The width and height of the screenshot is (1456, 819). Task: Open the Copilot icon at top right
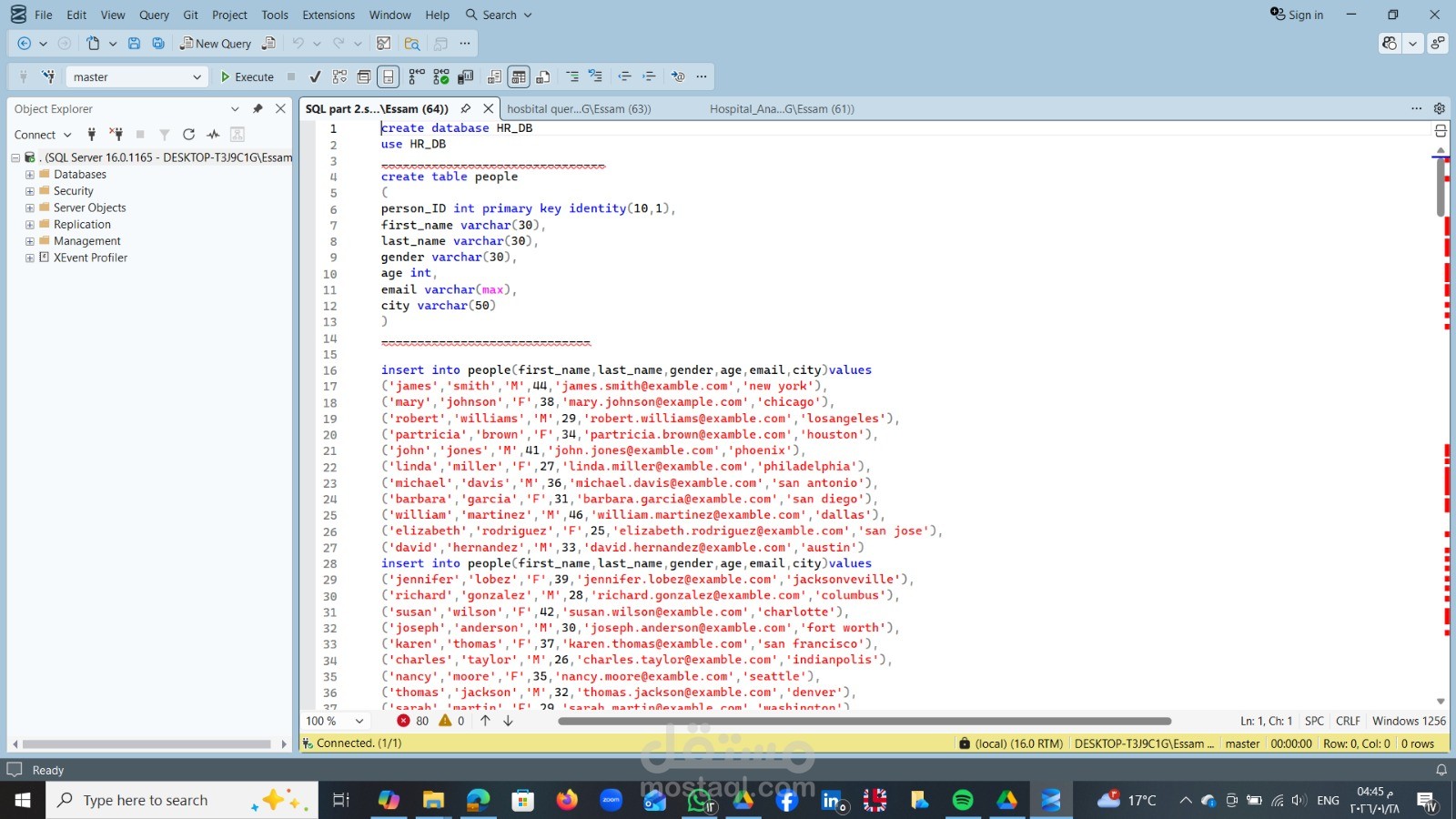pos(1390,43)
